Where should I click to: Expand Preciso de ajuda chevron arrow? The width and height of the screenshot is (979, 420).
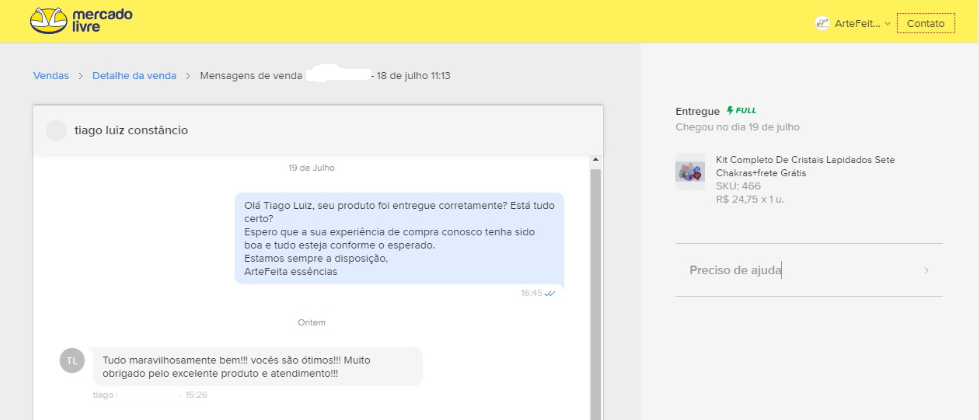point(927,270)
